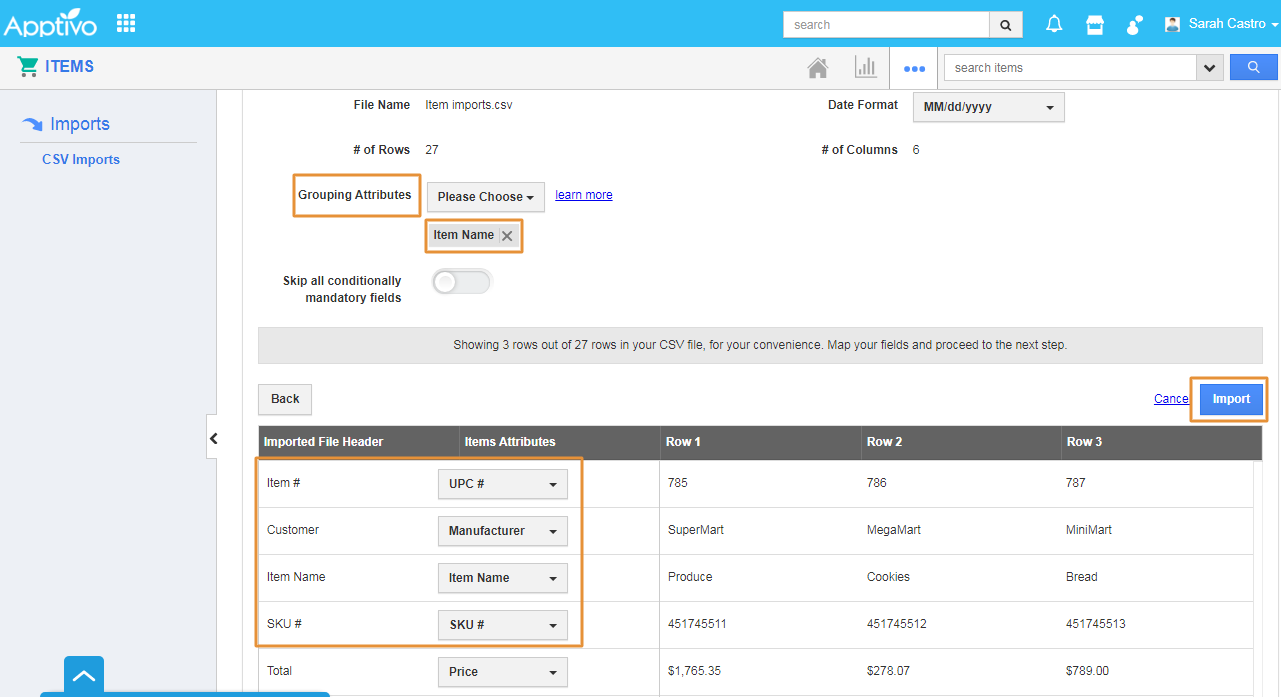Go to Items home icon
The width and height of the screenshot is (1281, 697).
tap(818, 68)
